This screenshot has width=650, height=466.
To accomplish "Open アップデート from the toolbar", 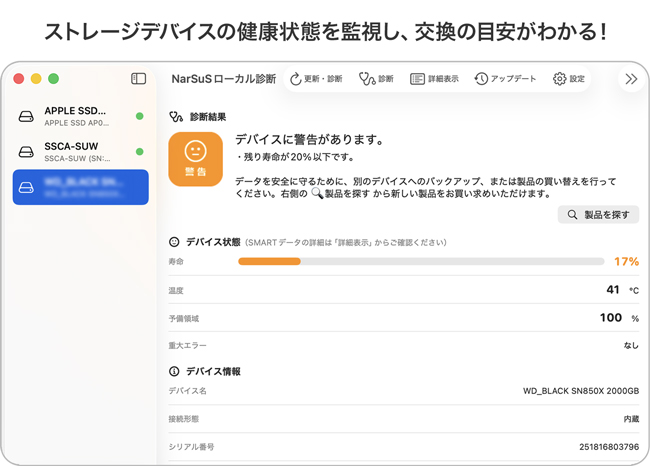I will 505,79.
